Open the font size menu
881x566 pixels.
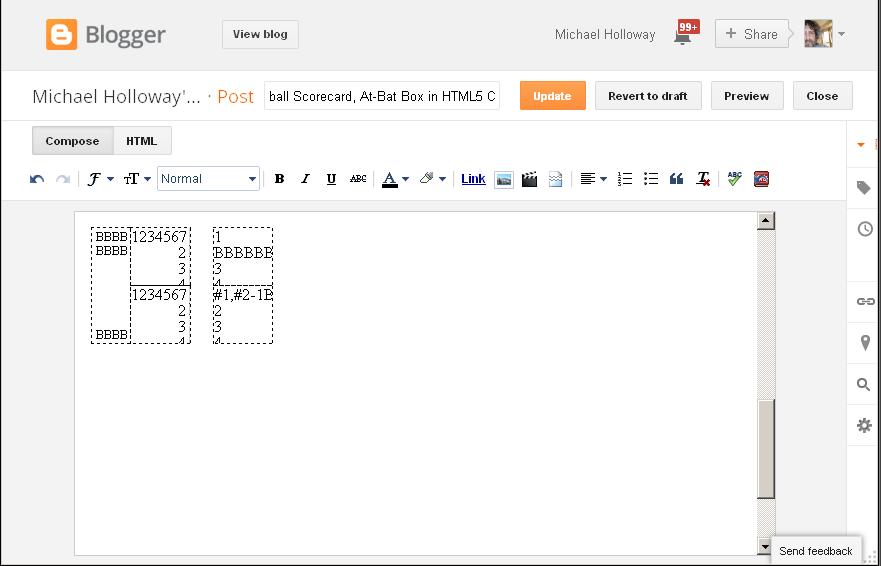[x=137, y=179]
